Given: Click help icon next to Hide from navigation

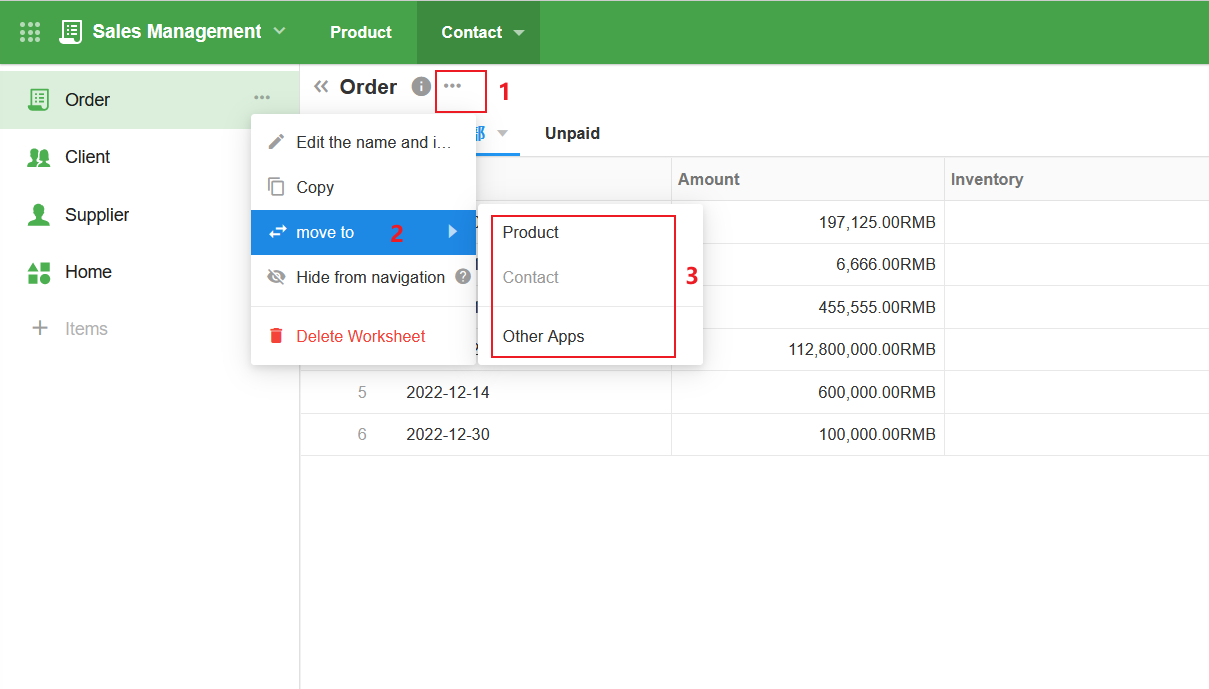Looking at the screenshot, I should [x=463, y=277].
